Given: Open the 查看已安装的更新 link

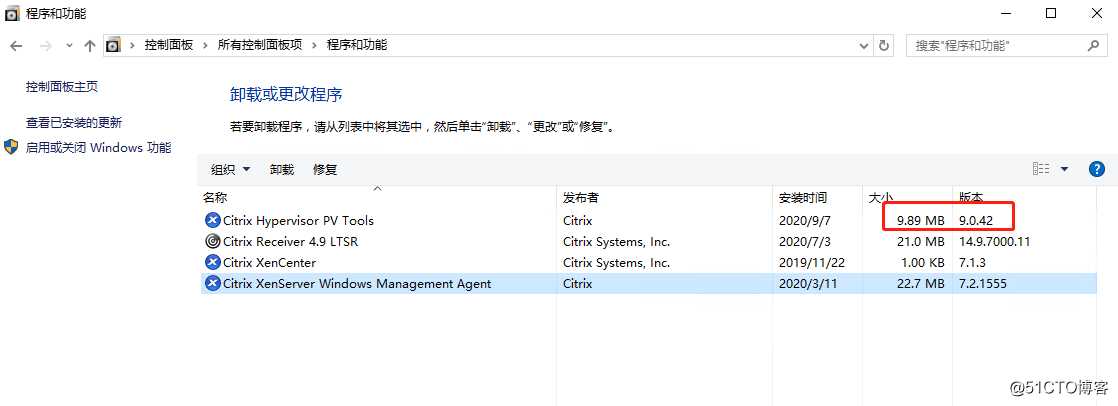Looking at the screenshot, I should click(74, 123).
